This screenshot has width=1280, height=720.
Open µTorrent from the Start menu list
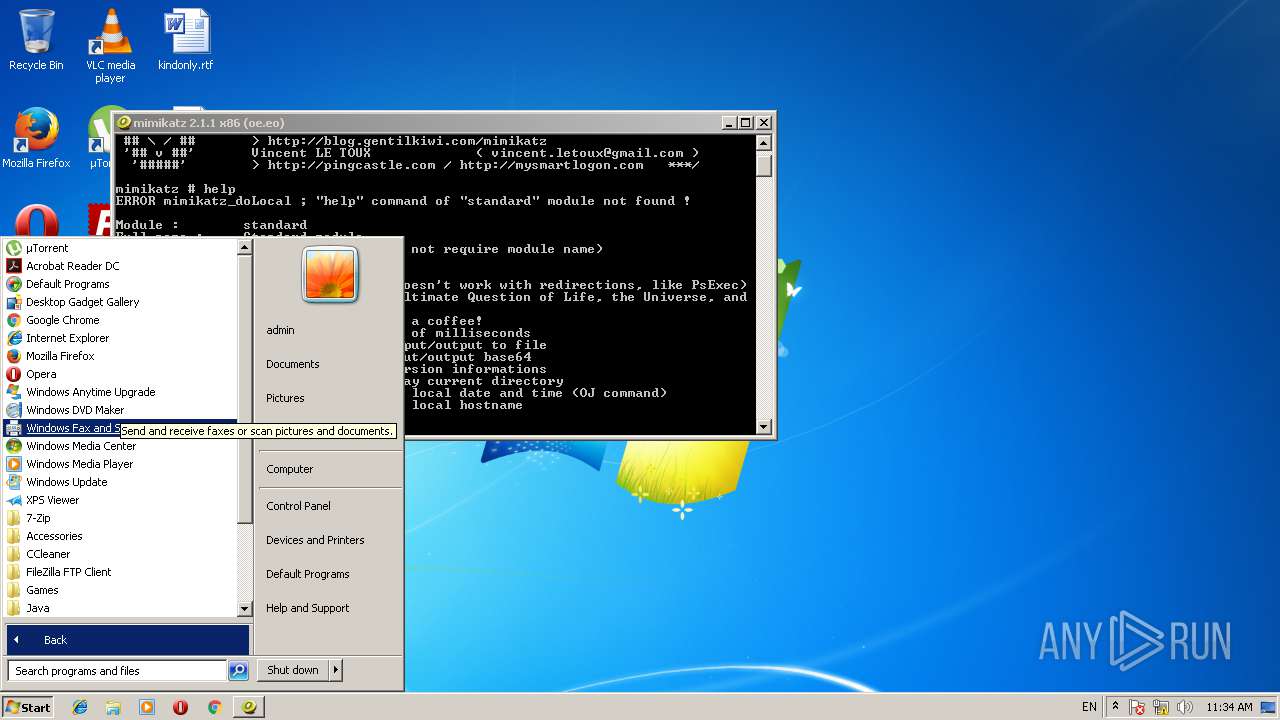[120, 248]
